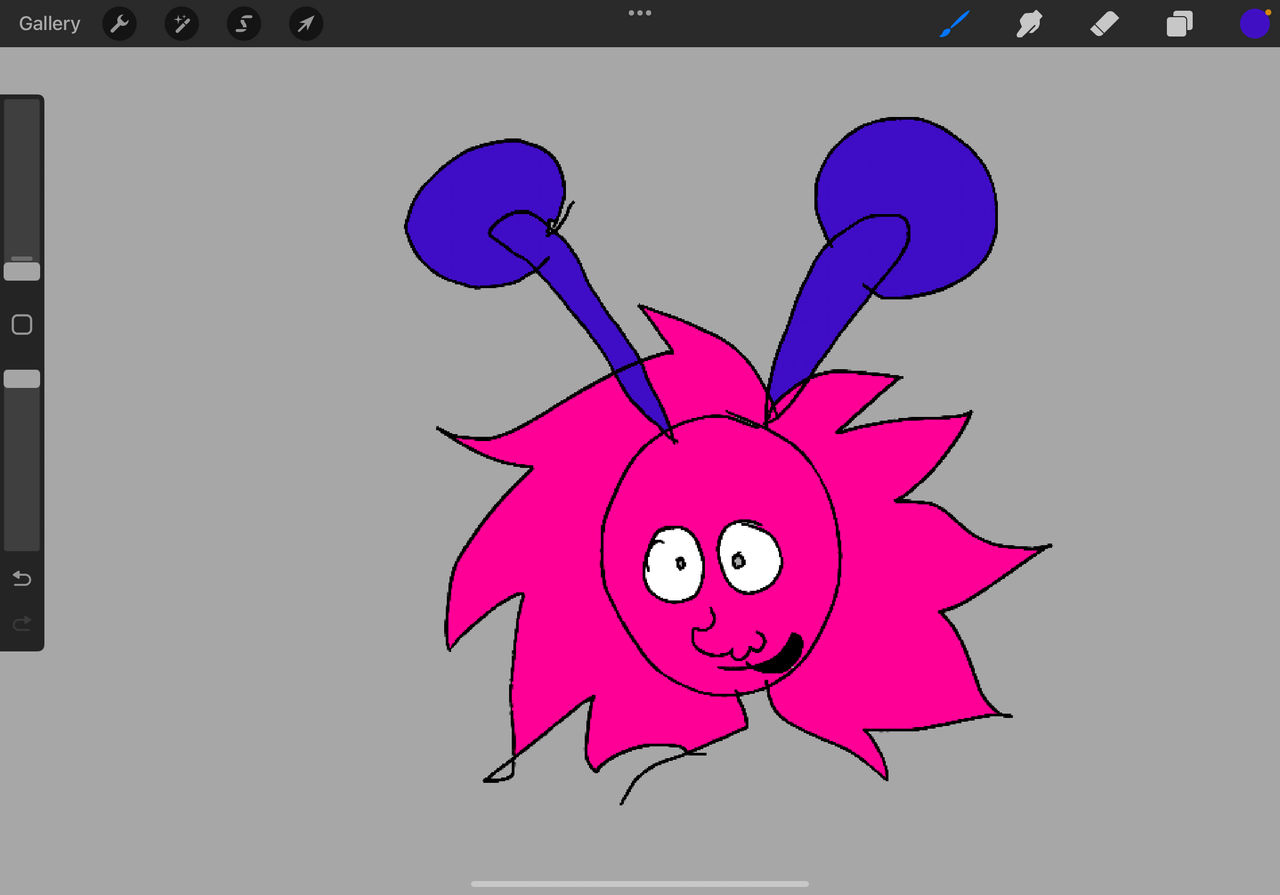The image size is (1280, 895).
Task: Open the Layers panel
Action: point(1180,24)
